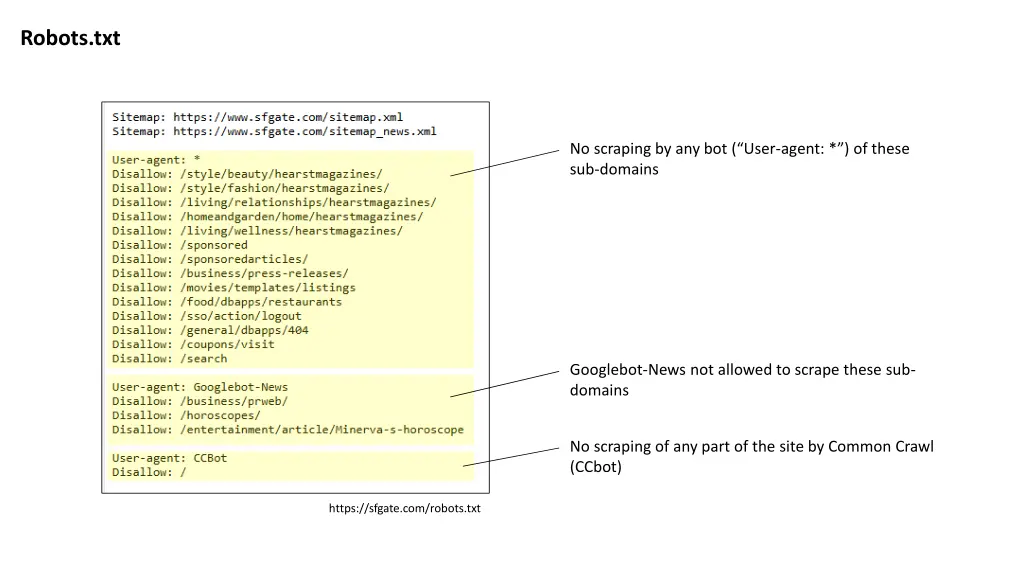Click the 'Disallow: /horoscopes/' line
The image size is (1024, 576).
pos(186,415)
